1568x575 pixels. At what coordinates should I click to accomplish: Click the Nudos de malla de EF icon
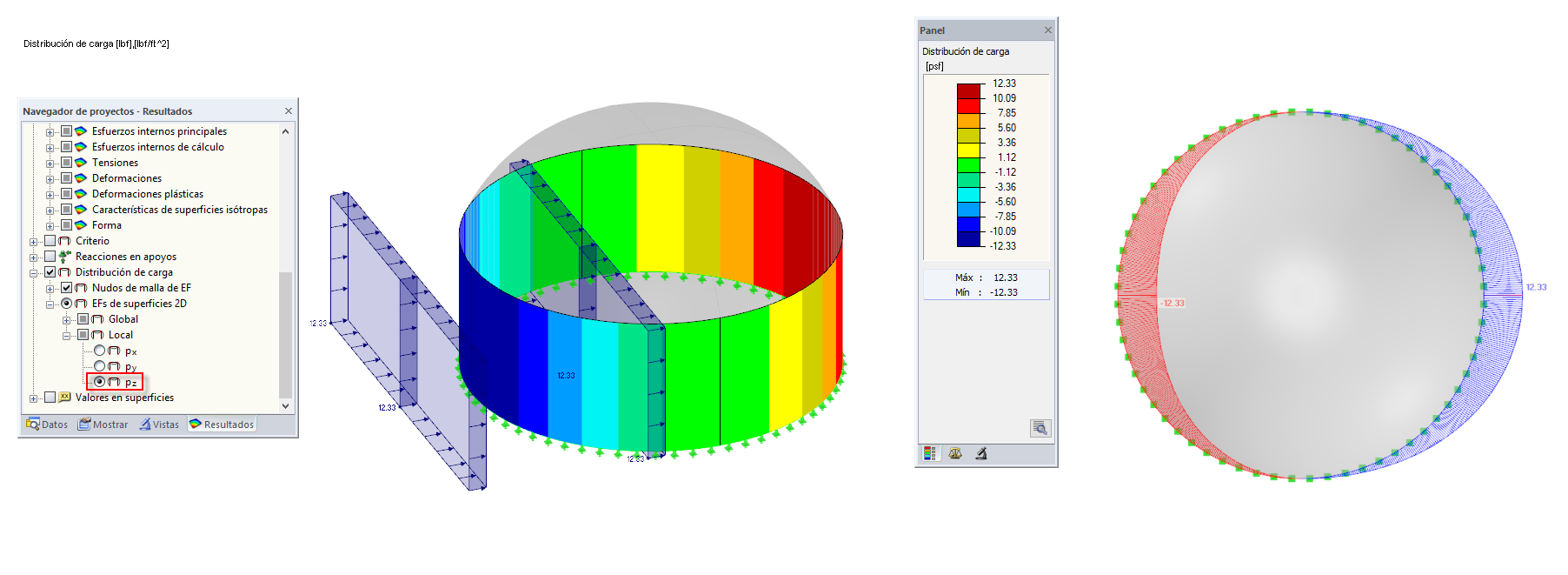point(81,288)
